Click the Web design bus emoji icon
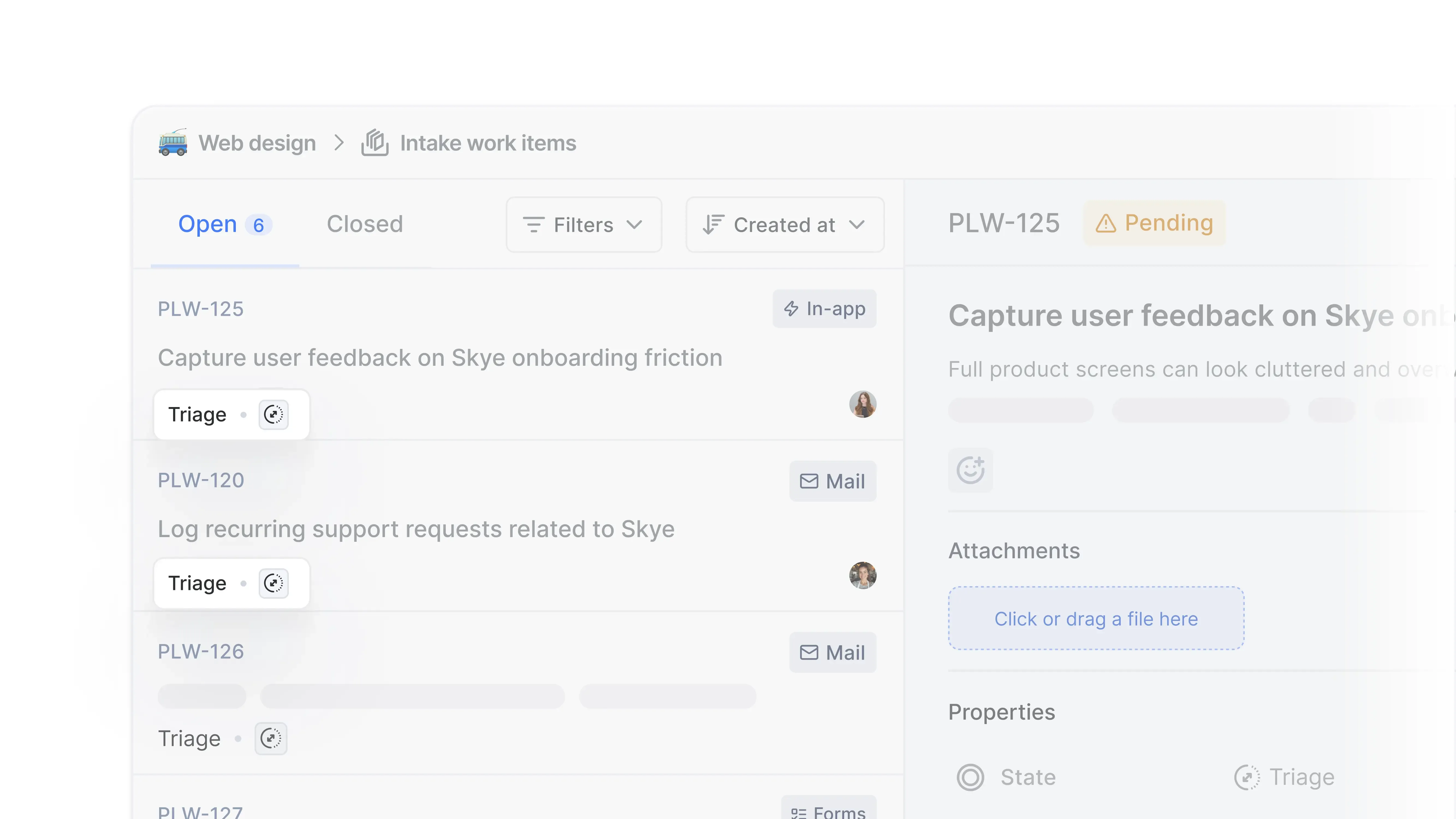The width and height of the screenshot is (1456, 819). coord(173,143)
